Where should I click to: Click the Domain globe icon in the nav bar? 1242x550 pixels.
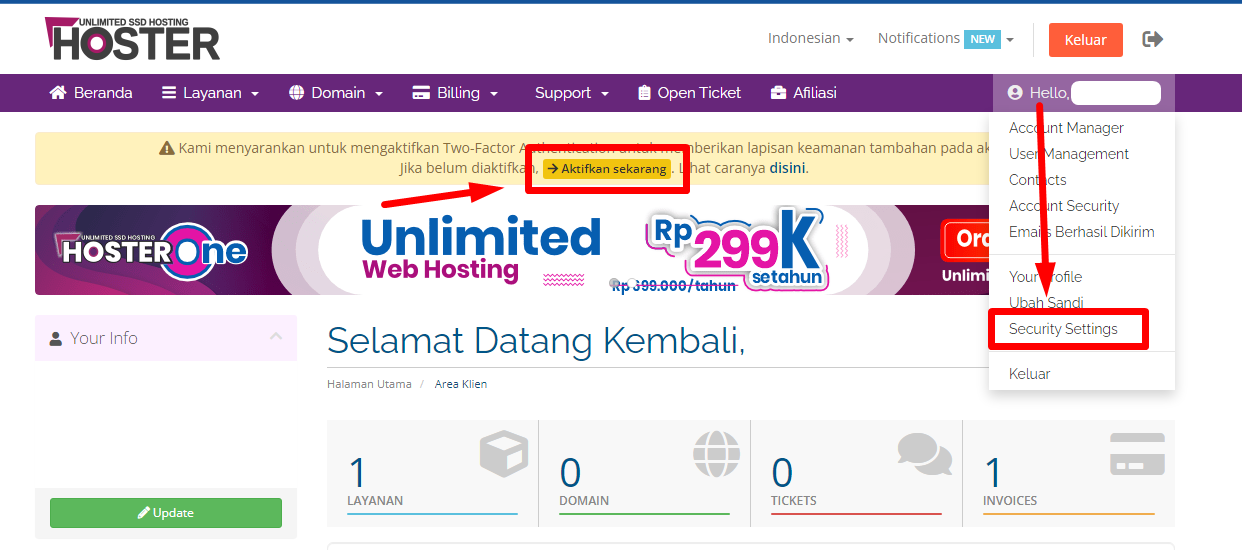[296, 93]
